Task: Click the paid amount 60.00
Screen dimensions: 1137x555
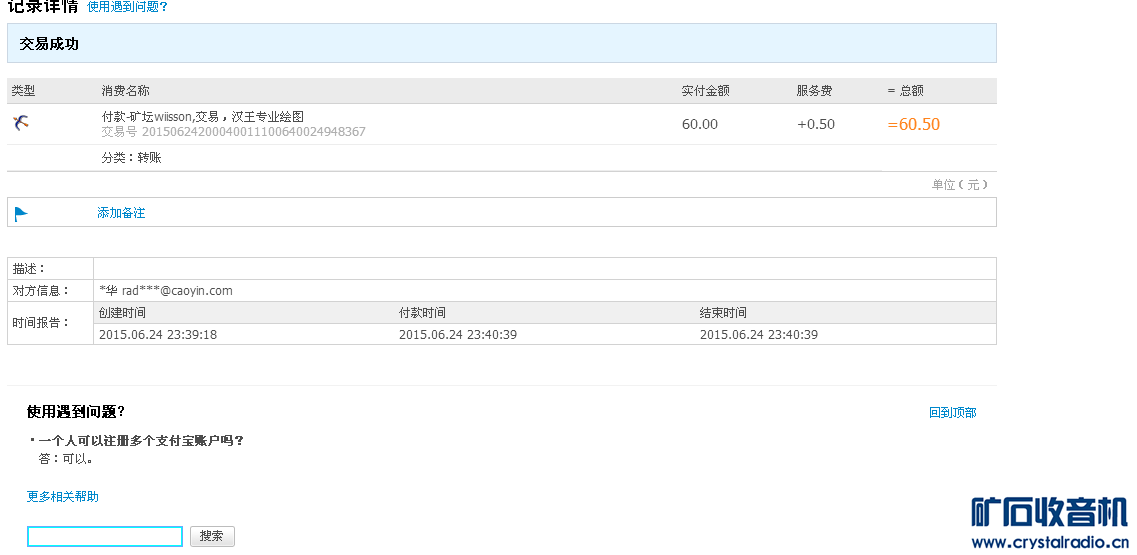Action: tap(700, 124)
